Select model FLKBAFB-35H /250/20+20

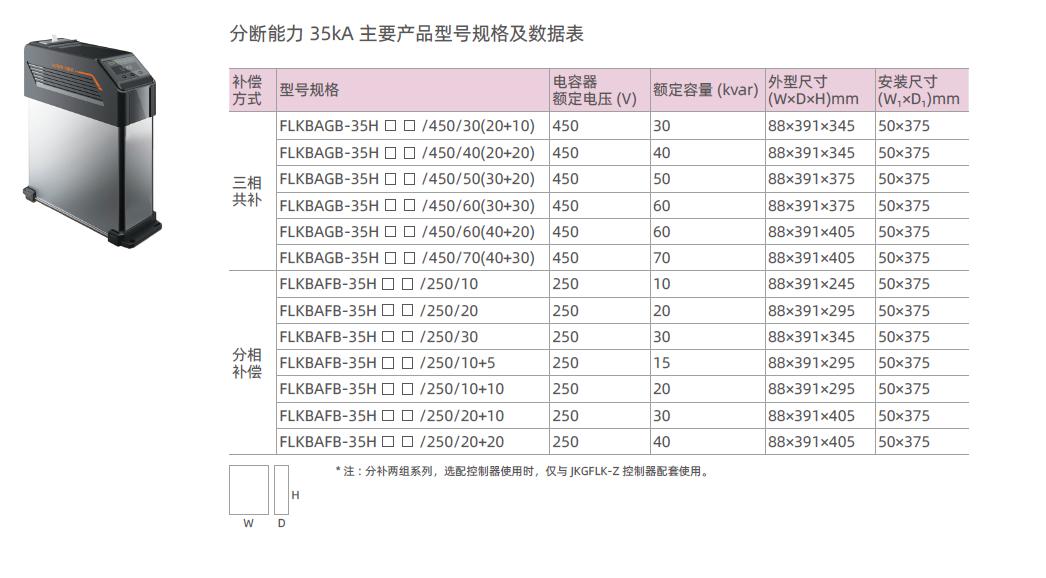click(392, 442)
